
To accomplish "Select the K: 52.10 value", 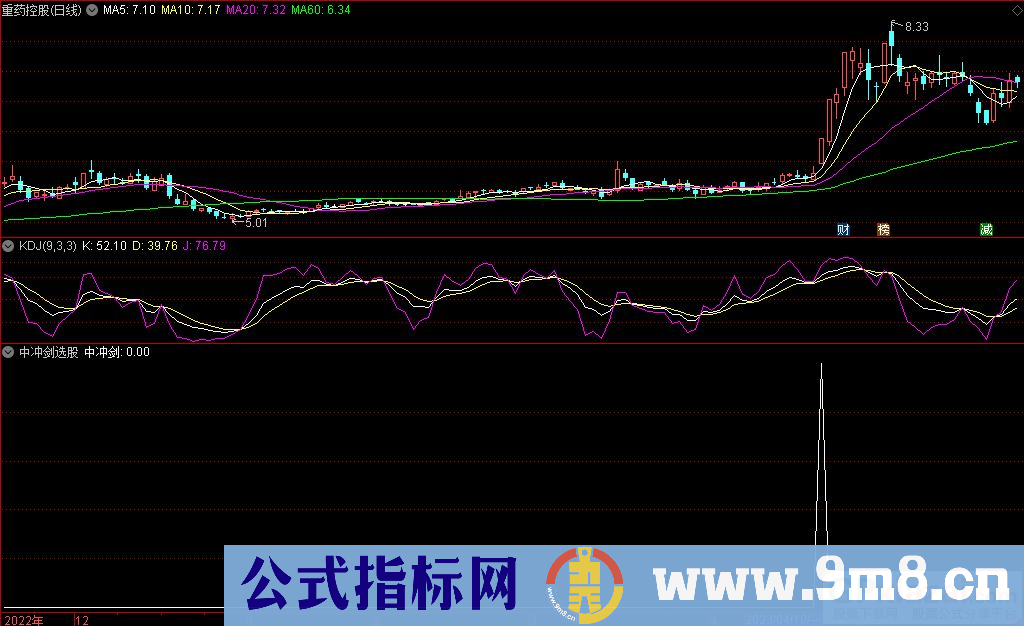I will tap(104, 246).
